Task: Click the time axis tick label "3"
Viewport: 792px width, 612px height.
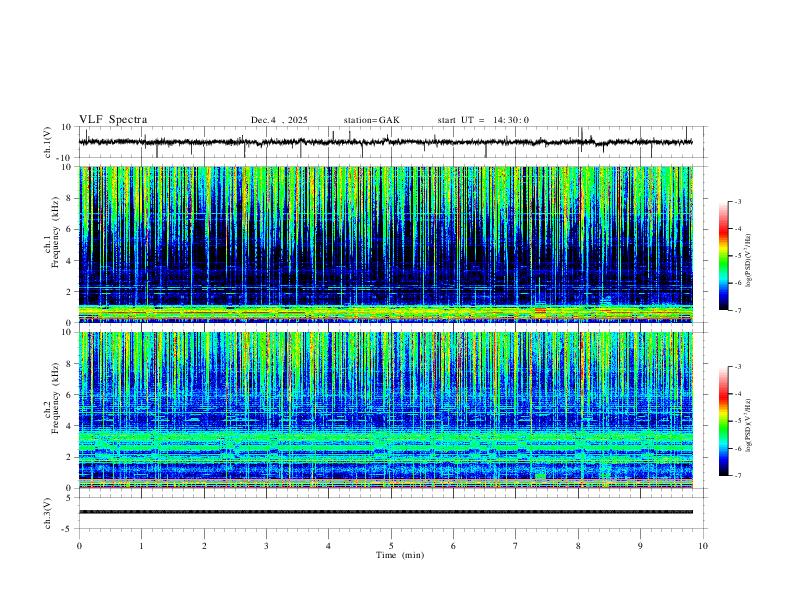Action: point(266,546)
